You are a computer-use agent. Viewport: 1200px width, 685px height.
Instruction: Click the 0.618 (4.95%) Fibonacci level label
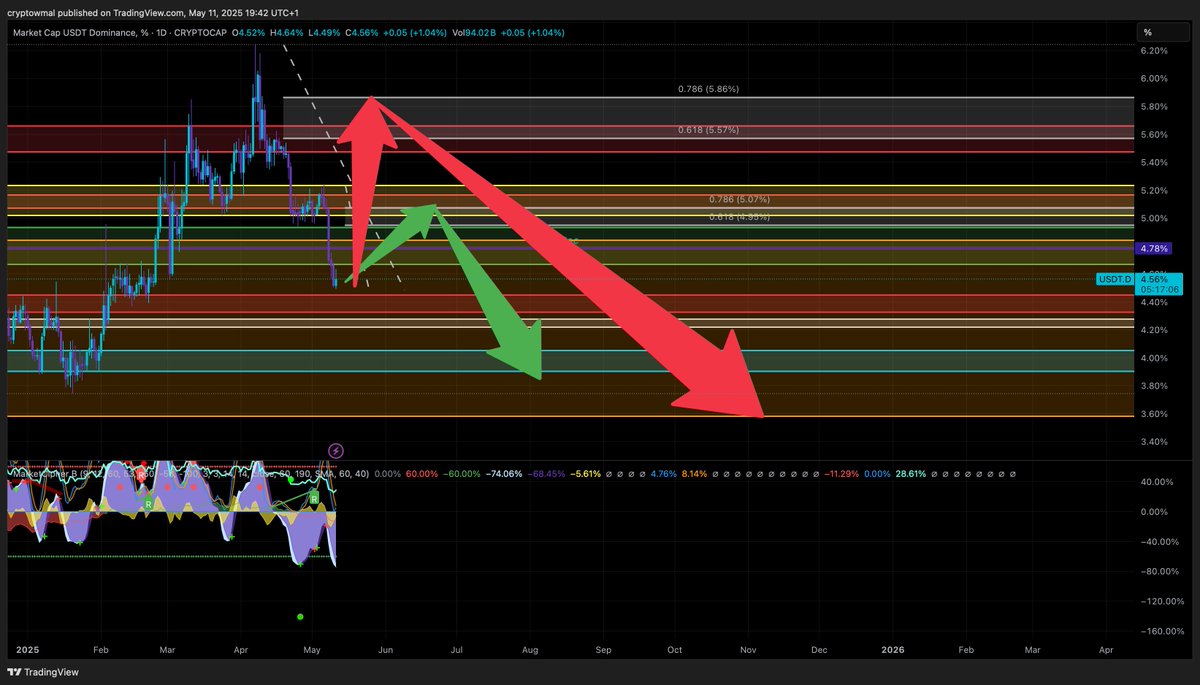click(x=738, y=217)
